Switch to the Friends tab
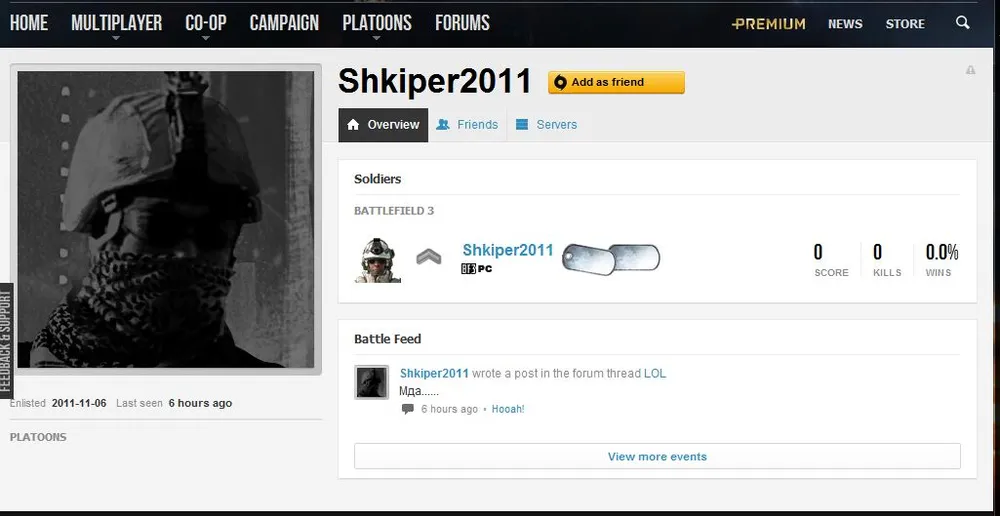 467,124
